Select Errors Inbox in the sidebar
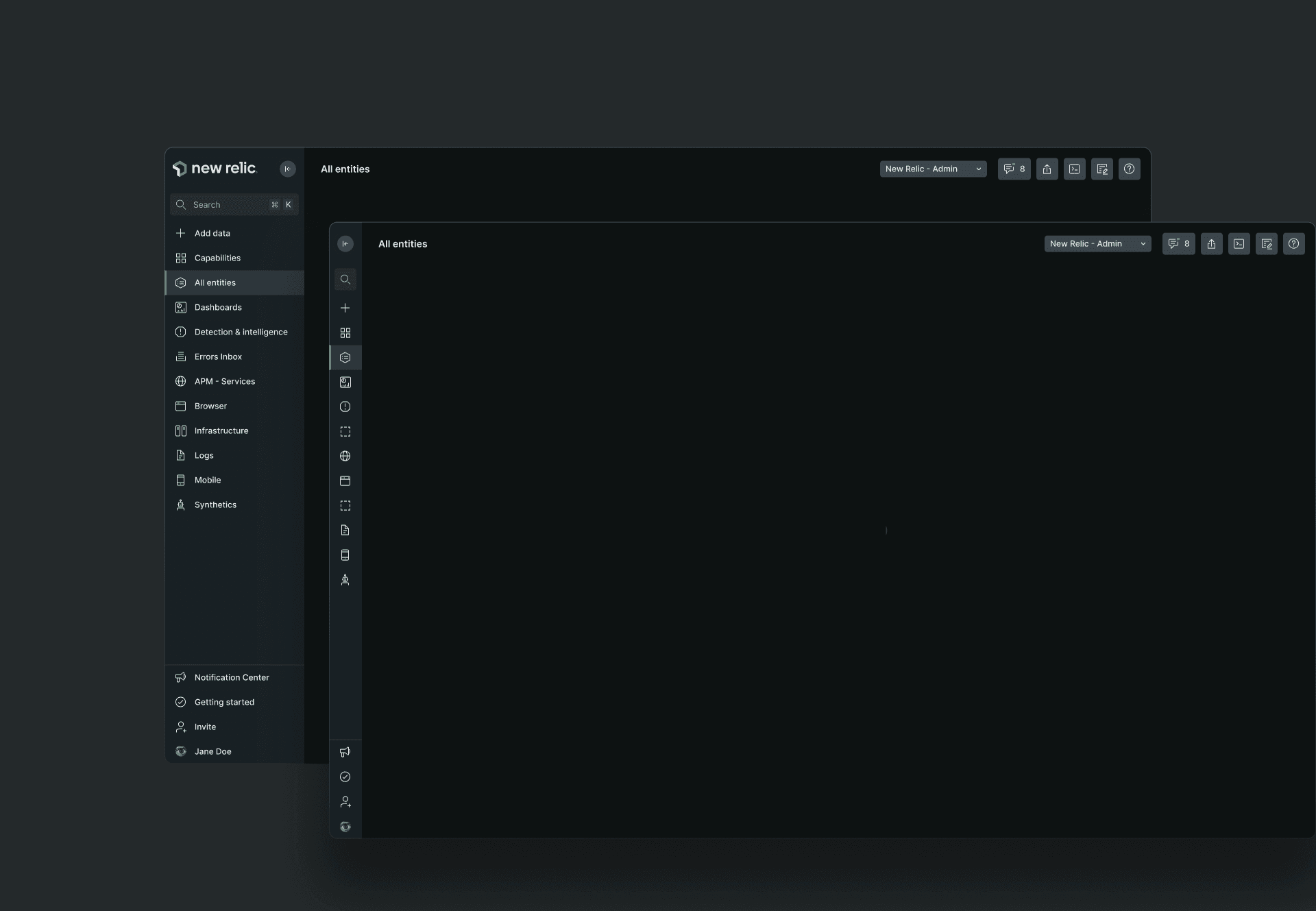This screenshot has height=911, width=1316. (x=218, y=356)
